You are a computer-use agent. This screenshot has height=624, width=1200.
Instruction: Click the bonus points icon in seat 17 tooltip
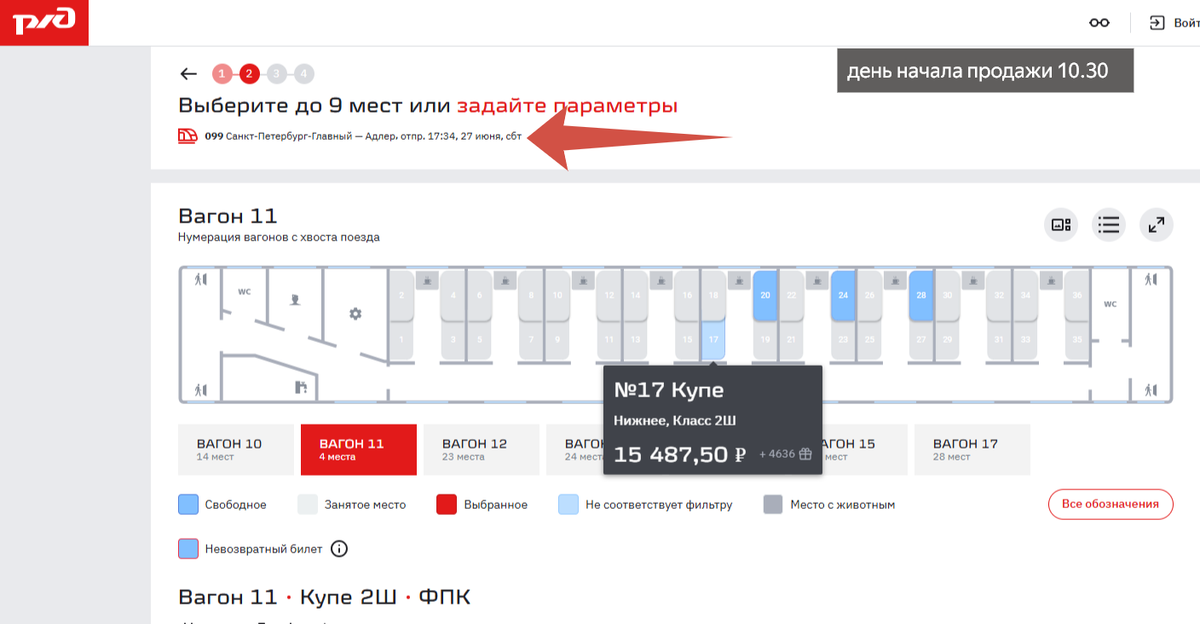click(805, 454)
